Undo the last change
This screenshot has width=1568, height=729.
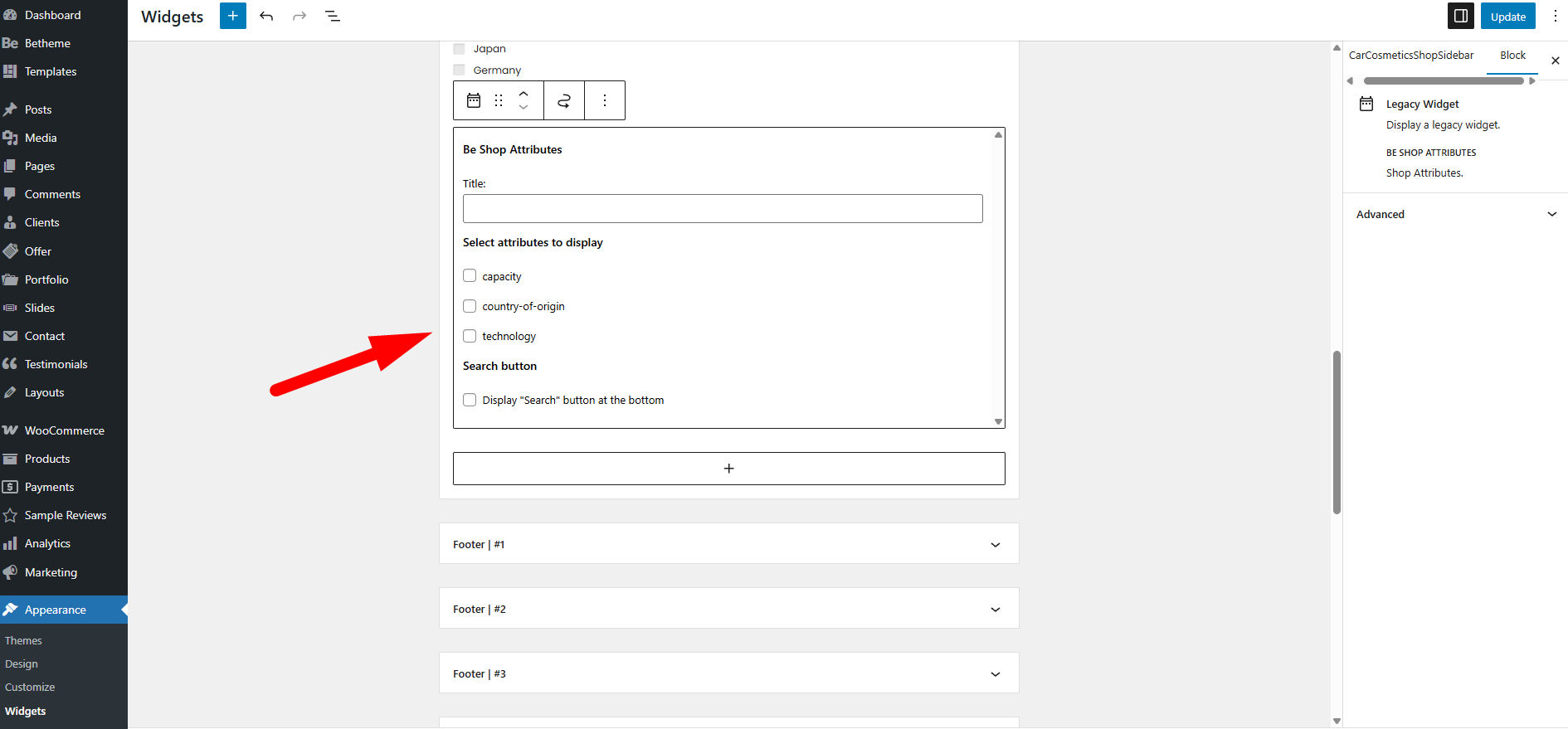pos(266,16)
